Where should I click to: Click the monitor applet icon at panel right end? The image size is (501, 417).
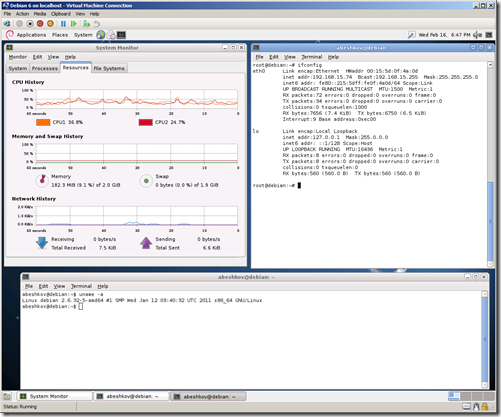pos(489,35)
